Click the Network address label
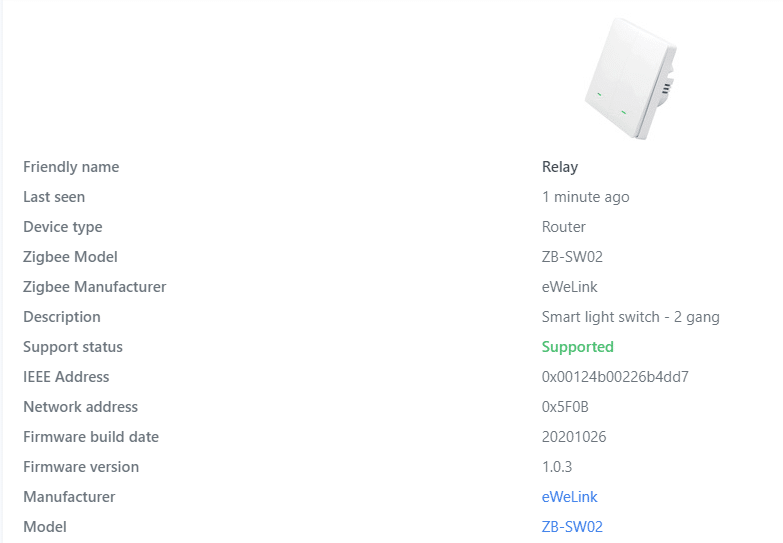This screenshot has width=783, height=543. [80, 407]
